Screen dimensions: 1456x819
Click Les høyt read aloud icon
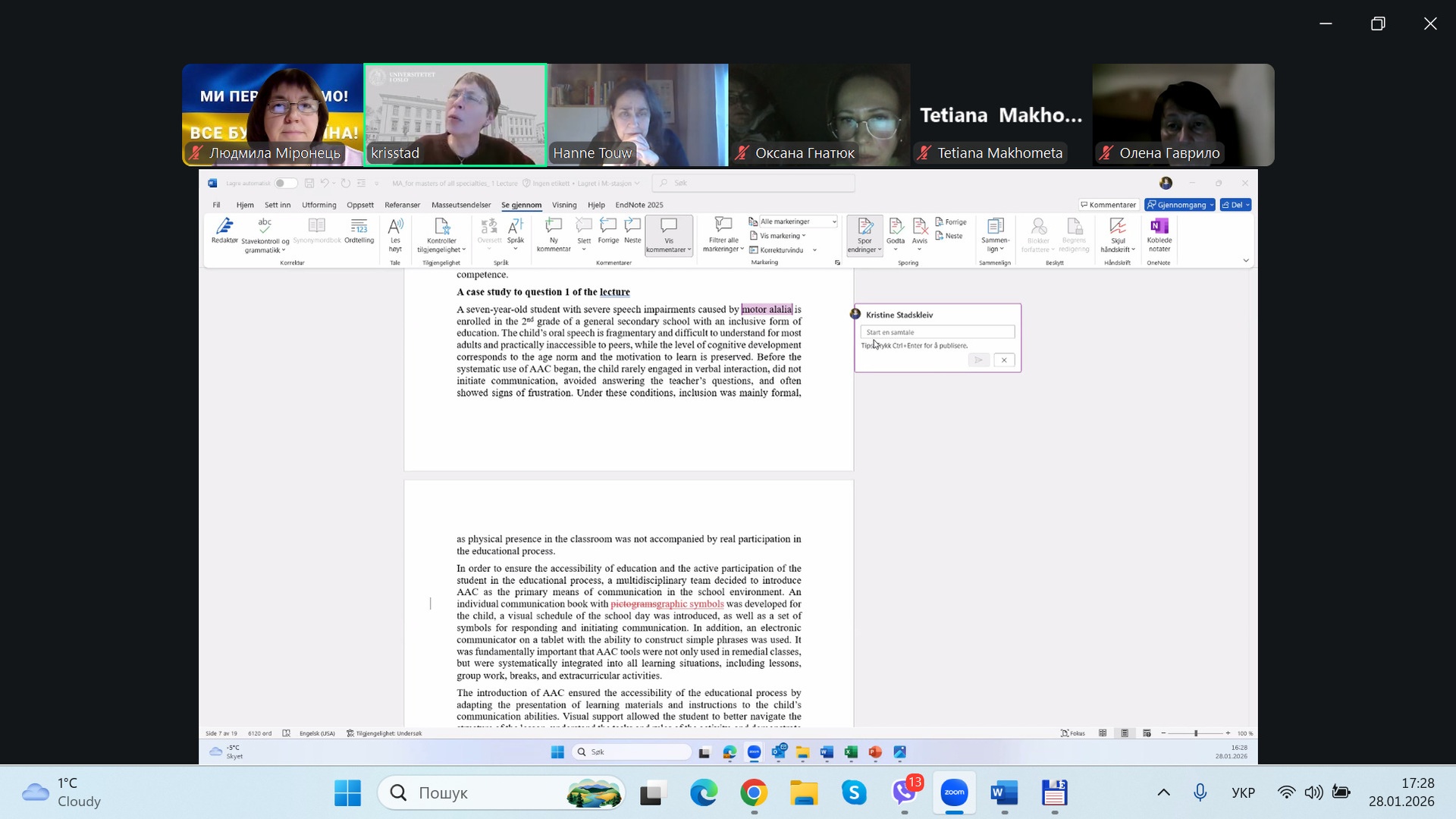click(395, 227)
